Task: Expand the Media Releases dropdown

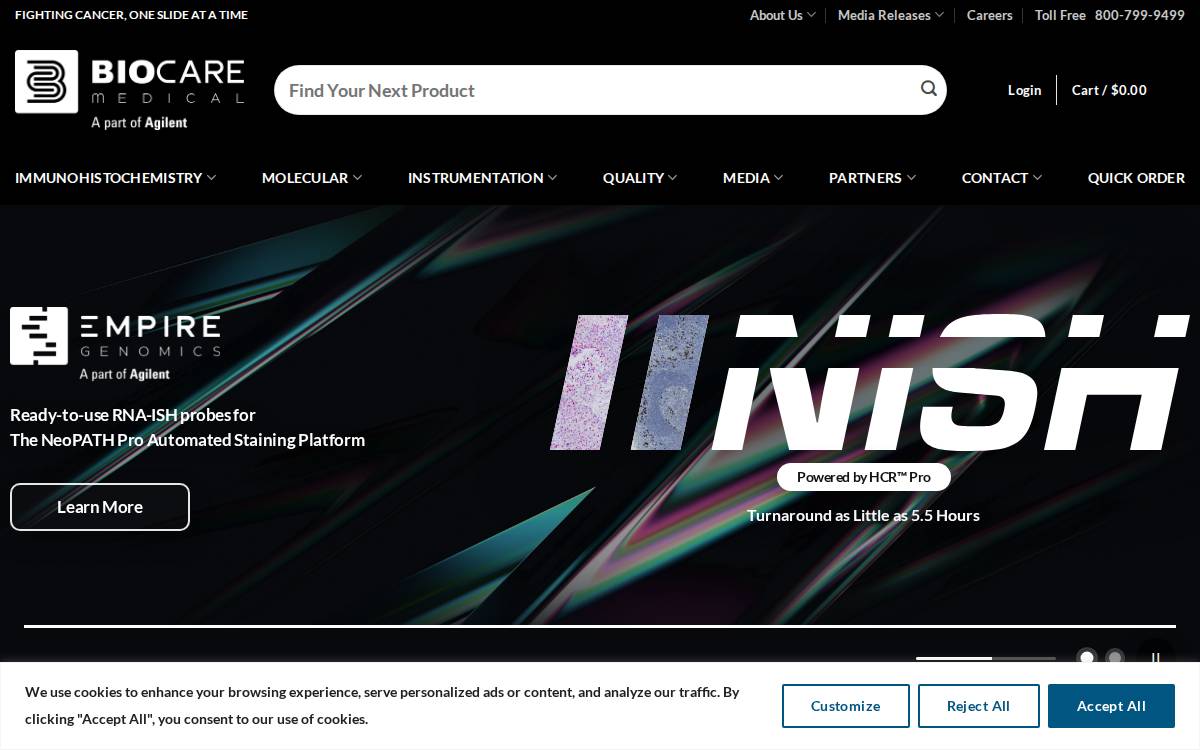Action: [891, 15]
